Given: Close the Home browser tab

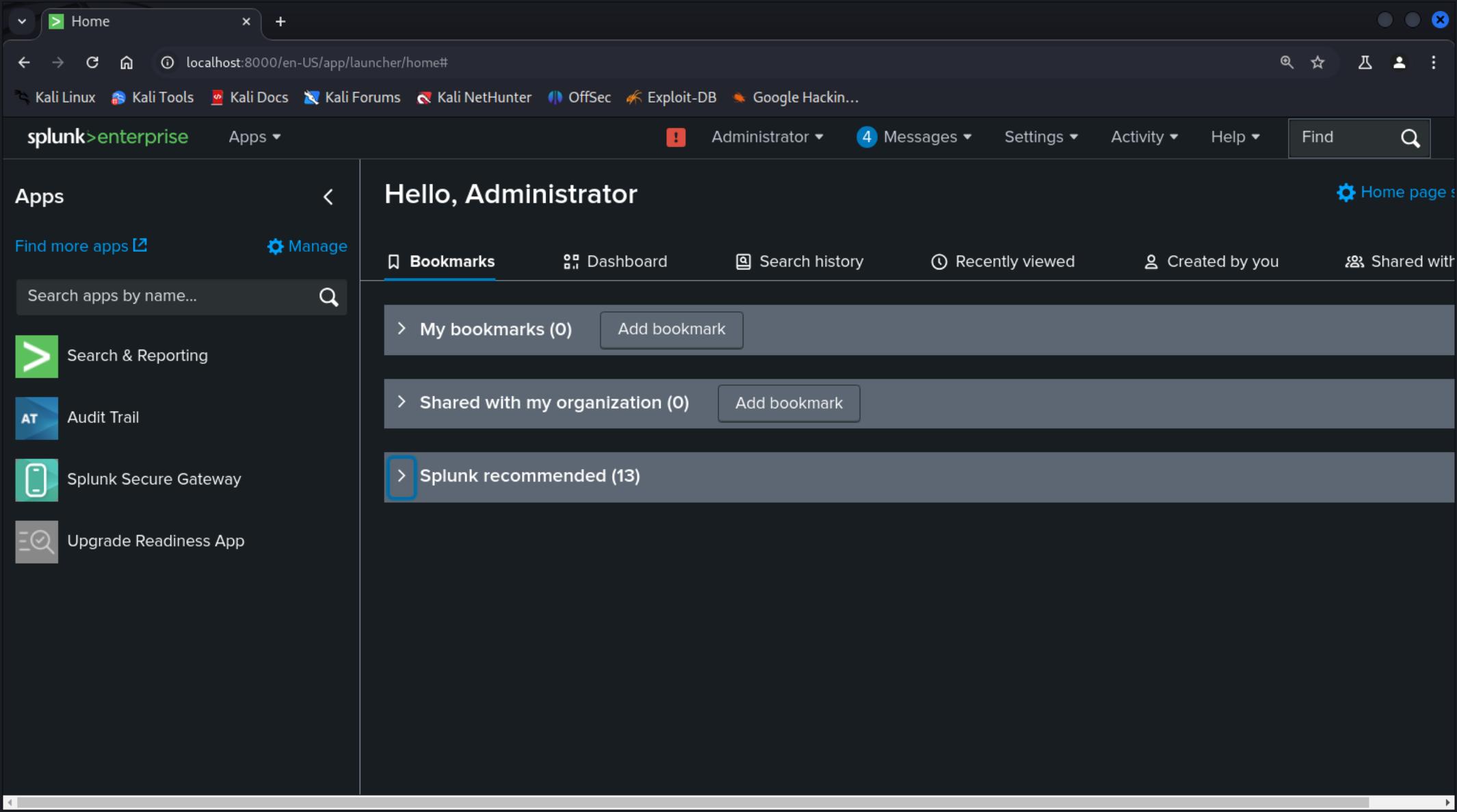Looking at the screenshot, I should tap(246, 21).
